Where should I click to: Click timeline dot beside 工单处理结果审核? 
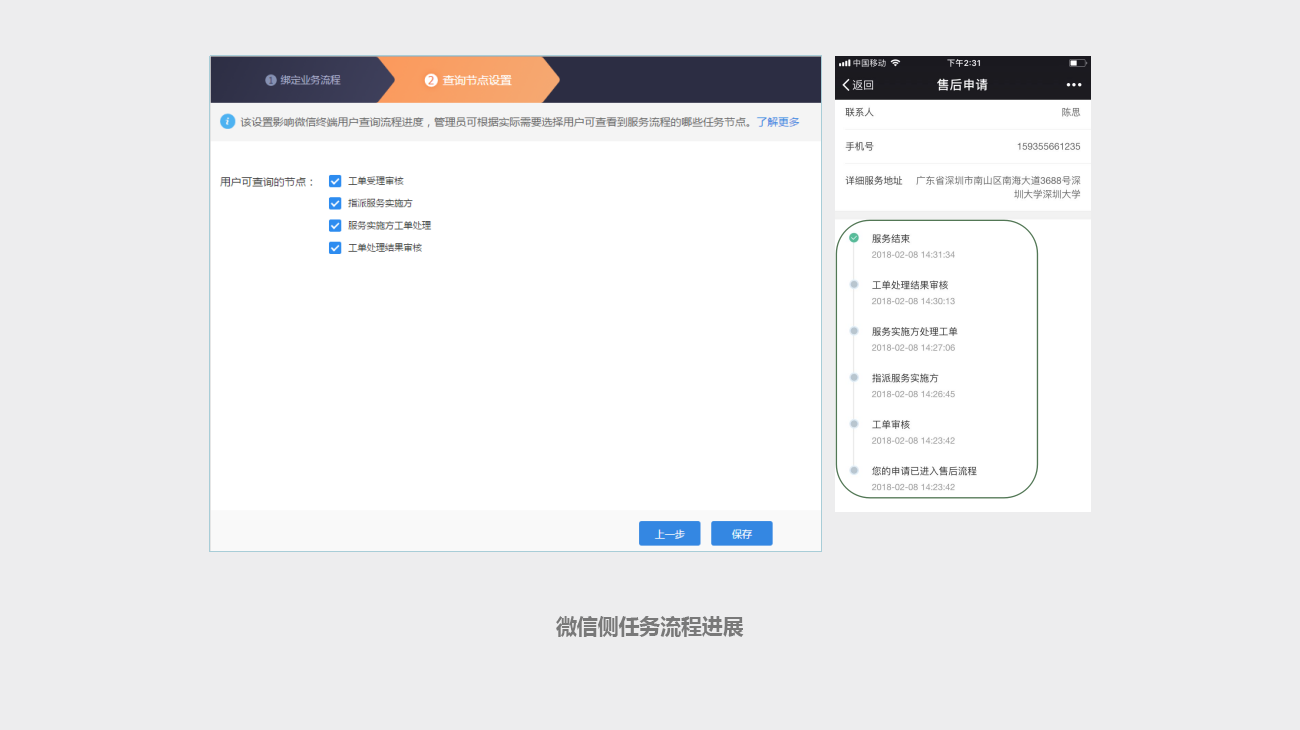point(854,284)
